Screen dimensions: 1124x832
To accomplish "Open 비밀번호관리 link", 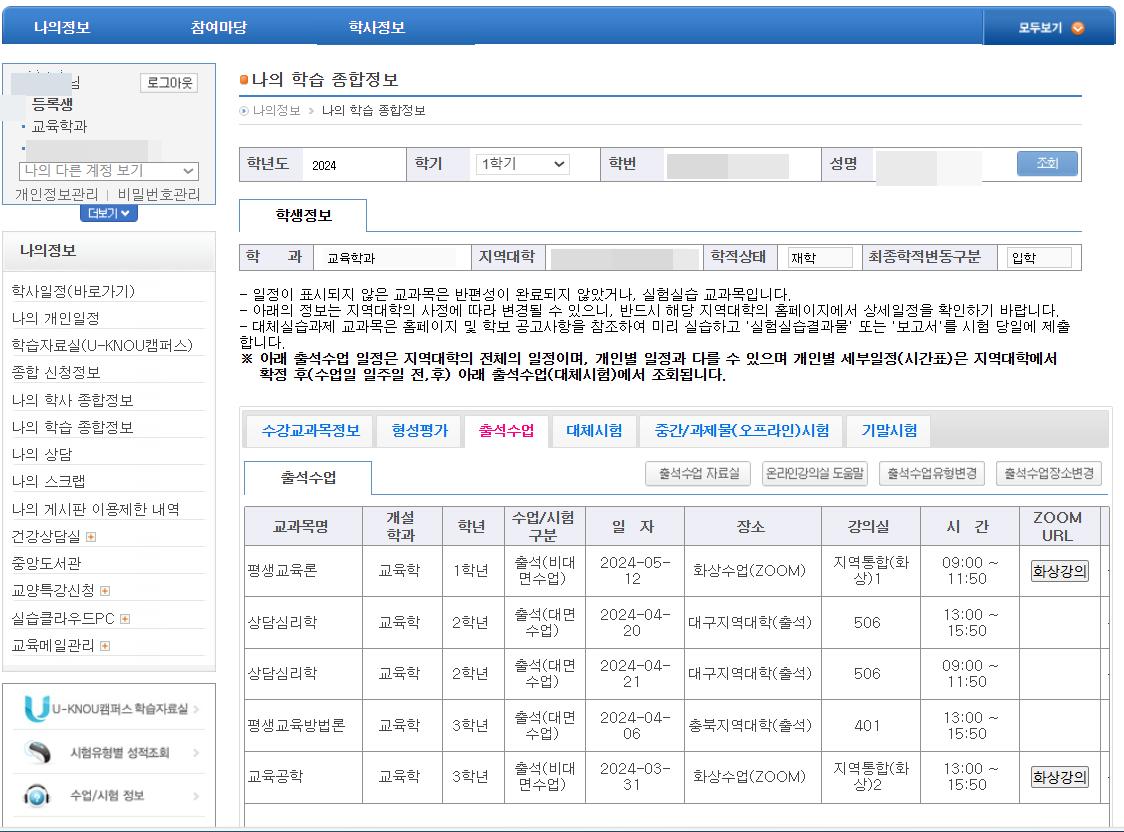I will (158, 194).
